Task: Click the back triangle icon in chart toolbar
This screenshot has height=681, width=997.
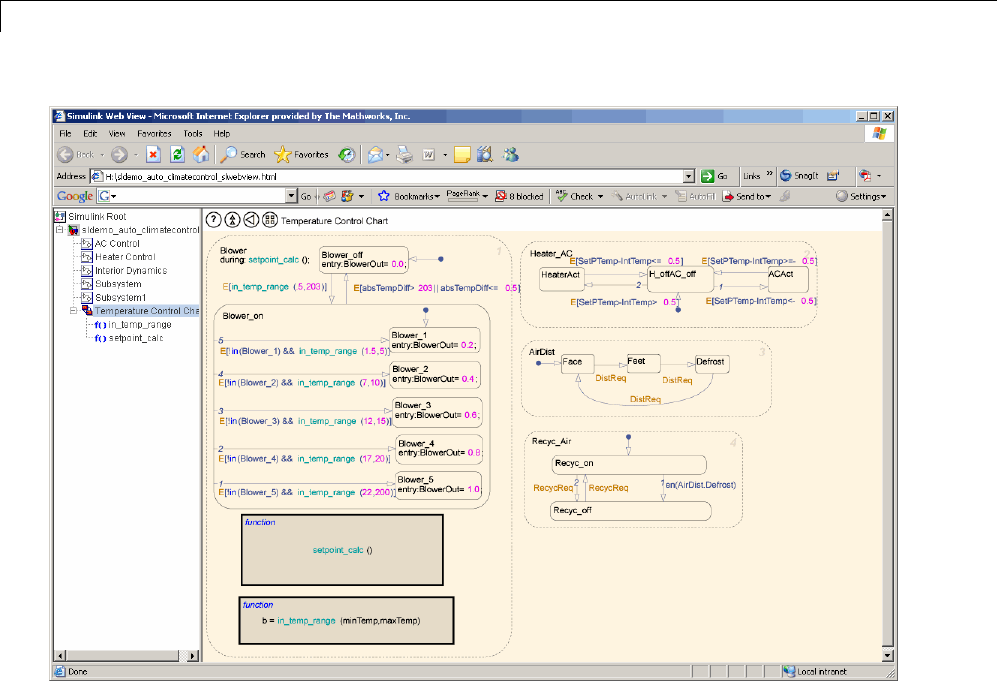Action: pos(251,220)
